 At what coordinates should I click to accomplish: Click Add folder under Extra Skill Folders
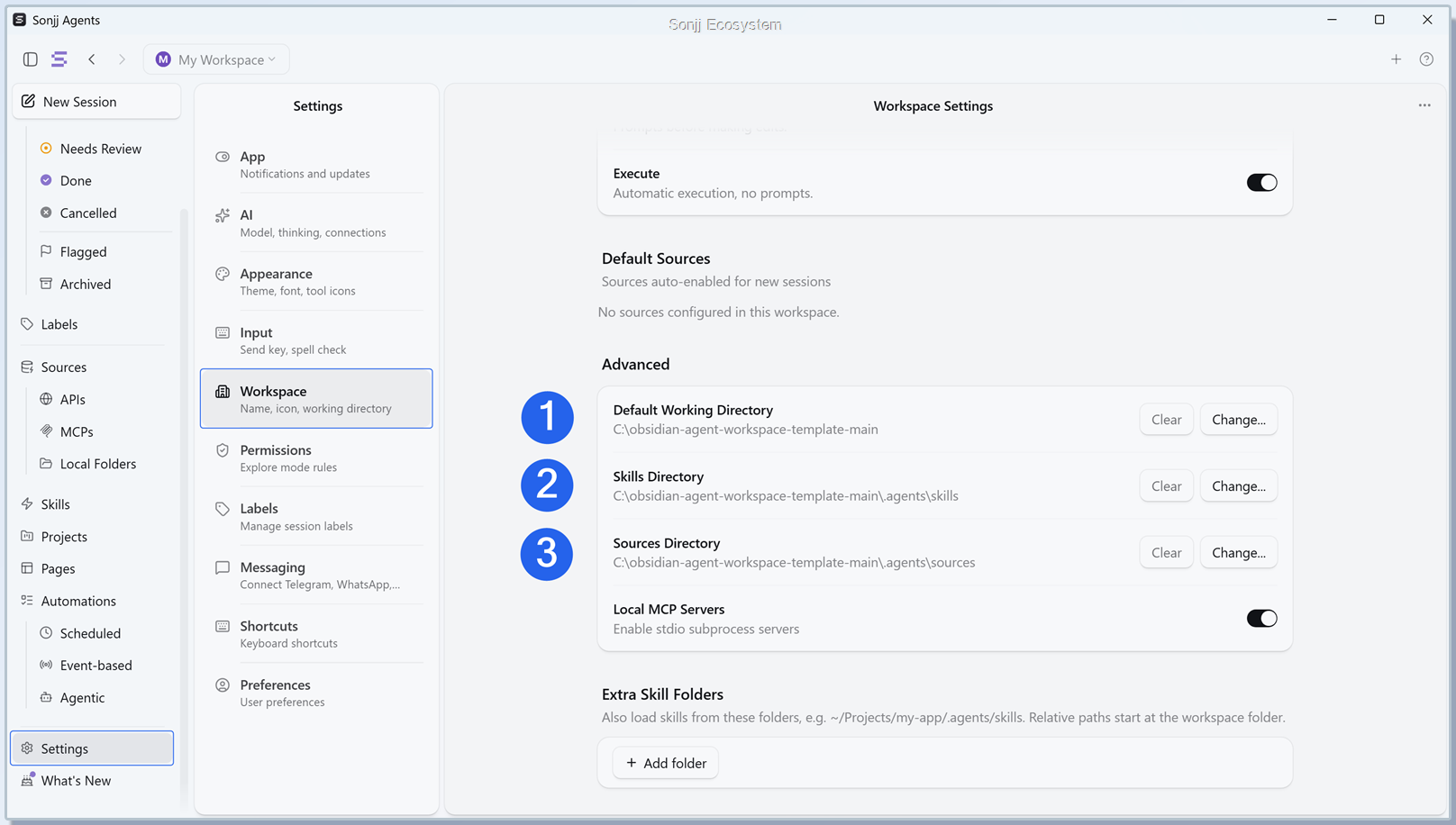[x=666, y=763]
